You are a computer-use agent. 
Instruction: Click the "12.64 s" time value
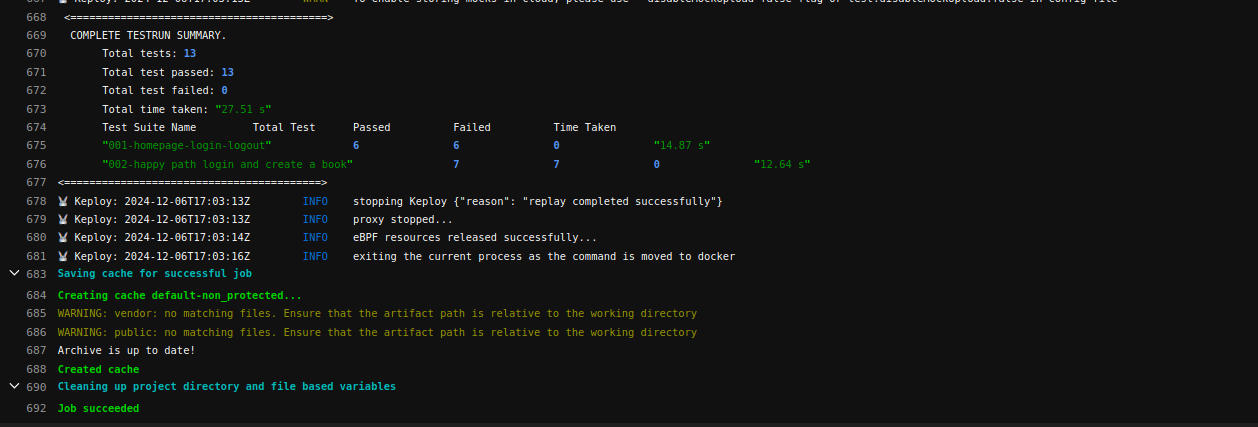[x=782, y=164]
